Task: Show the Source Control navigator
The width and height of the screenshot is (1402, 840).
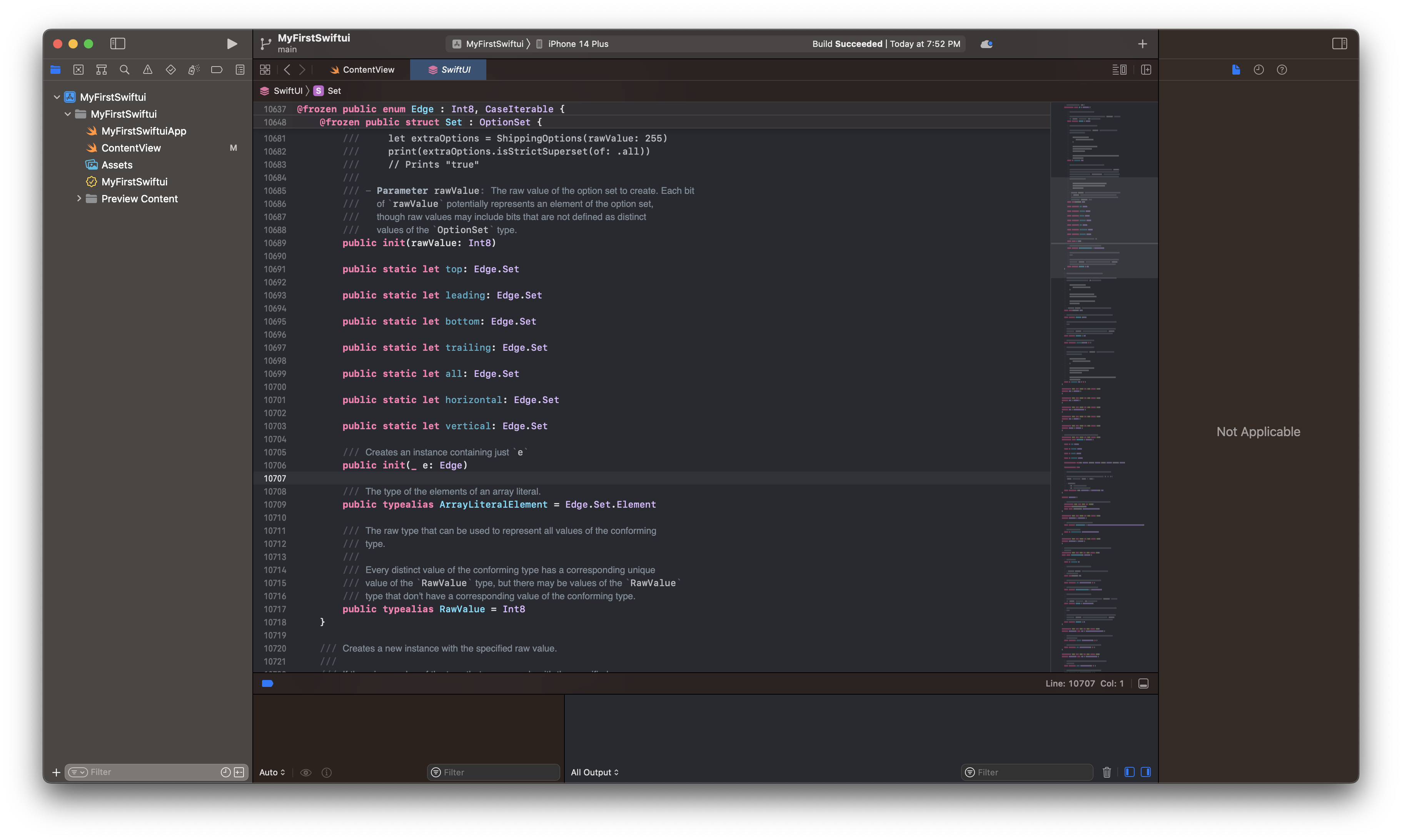Action: tap(78, 70)
